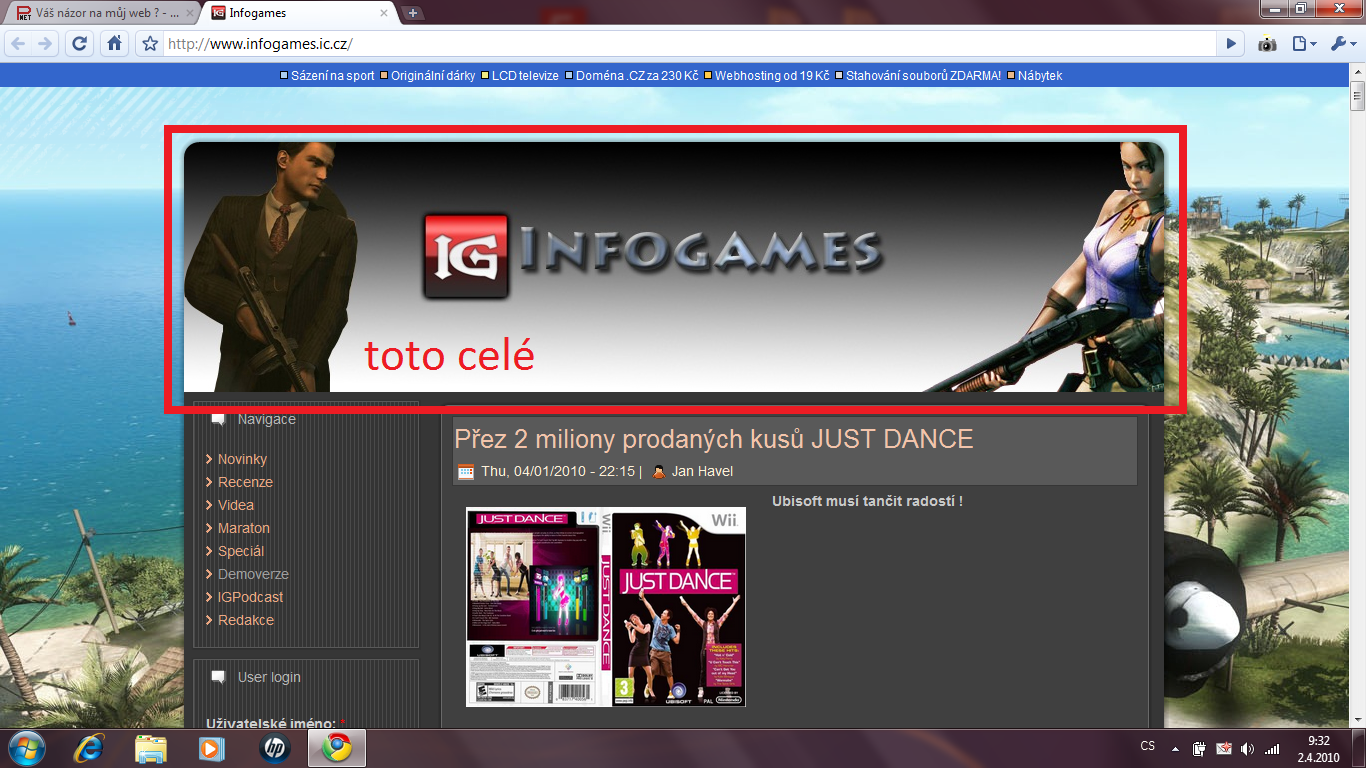Click the Go arrow beside the address bar
Screen dimensions: 1366x768
(x=1231, y=44)
